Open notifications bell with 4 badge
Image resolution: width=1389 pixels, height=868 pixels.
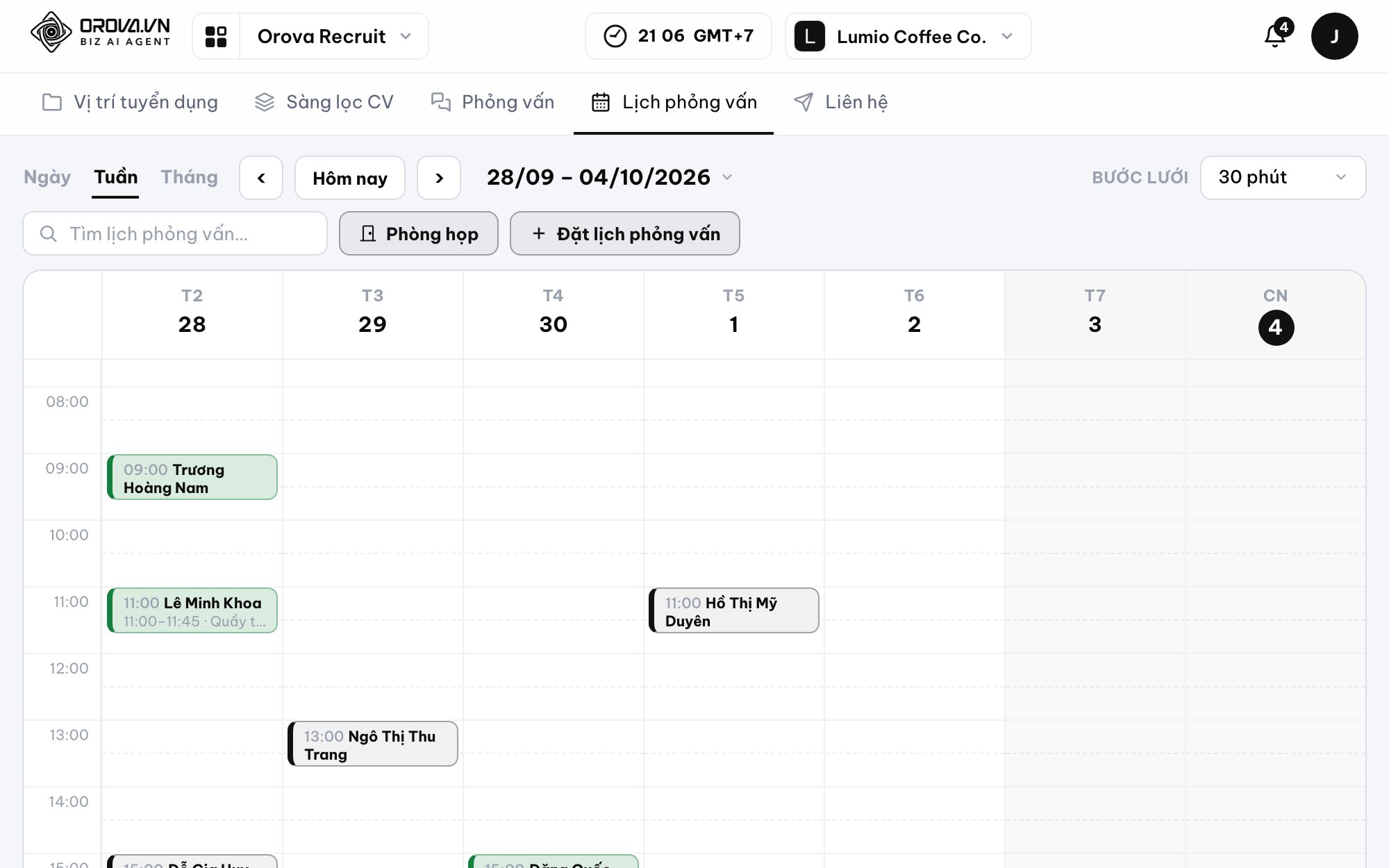point(1276,35)
